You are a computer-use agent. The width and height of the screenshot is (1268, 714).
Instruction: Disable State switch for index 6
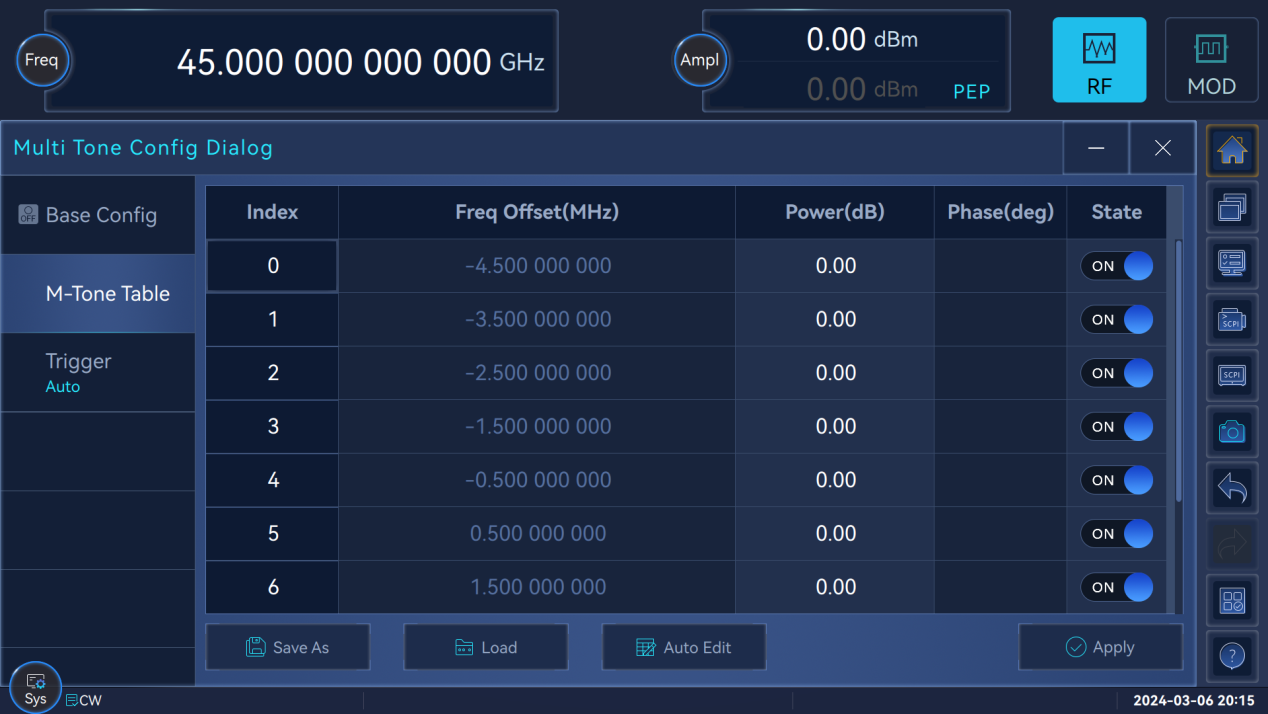1116,587
